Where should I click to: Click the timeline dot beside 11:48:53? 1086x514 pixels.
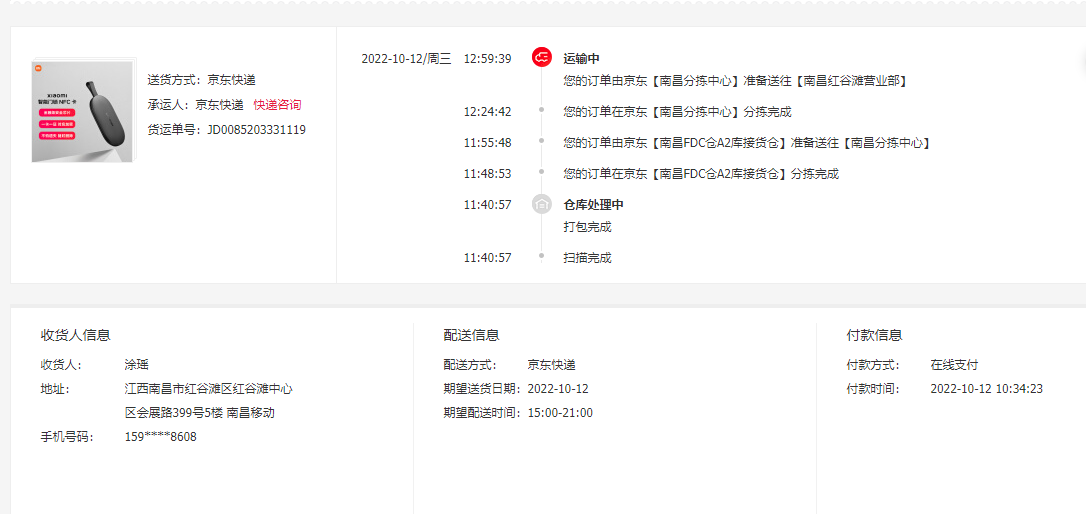click(x=542, y=171)
